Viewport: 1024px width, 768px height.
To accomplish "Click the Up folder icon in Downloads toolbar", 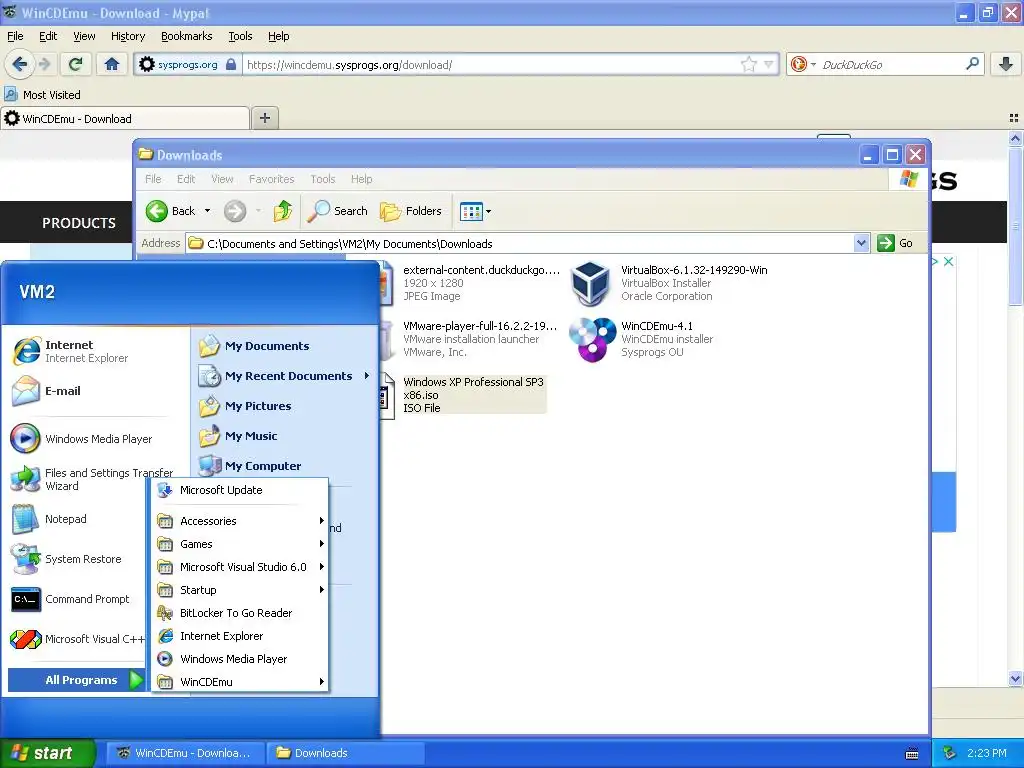I will pyautogui.click(x=283, y=211).
